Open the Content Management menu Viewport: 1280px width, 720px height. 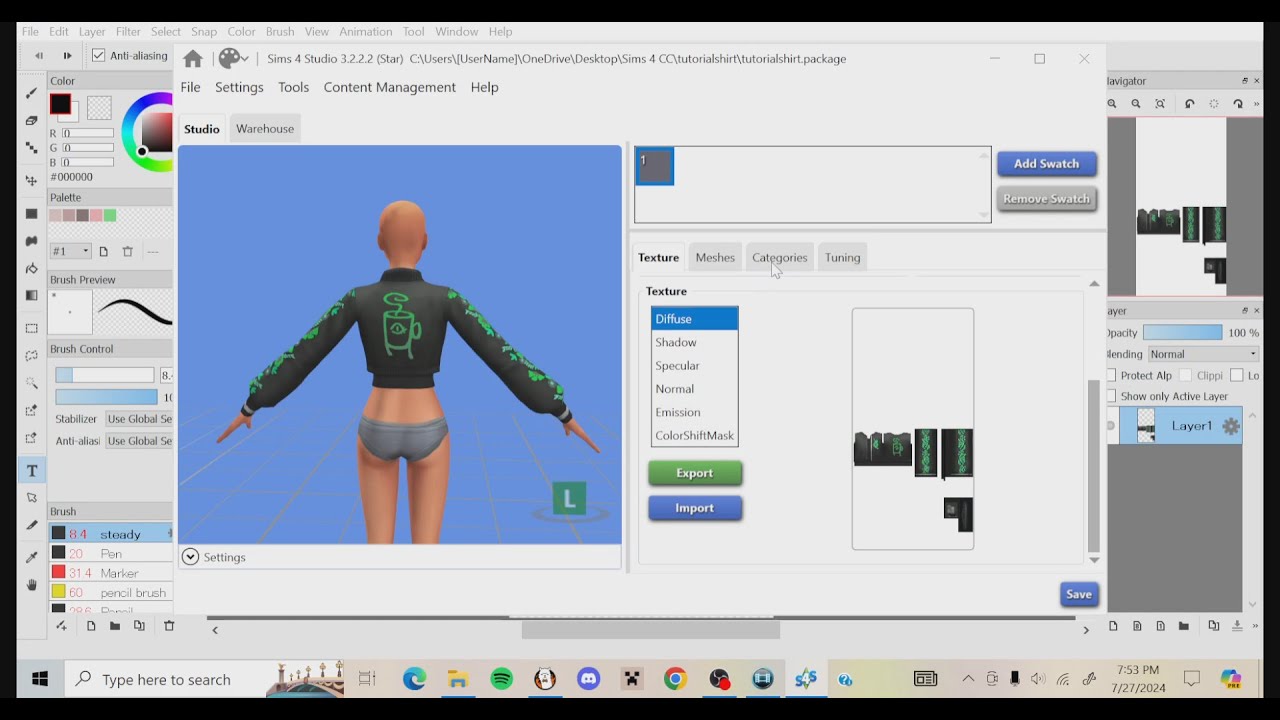pos(390,87)
